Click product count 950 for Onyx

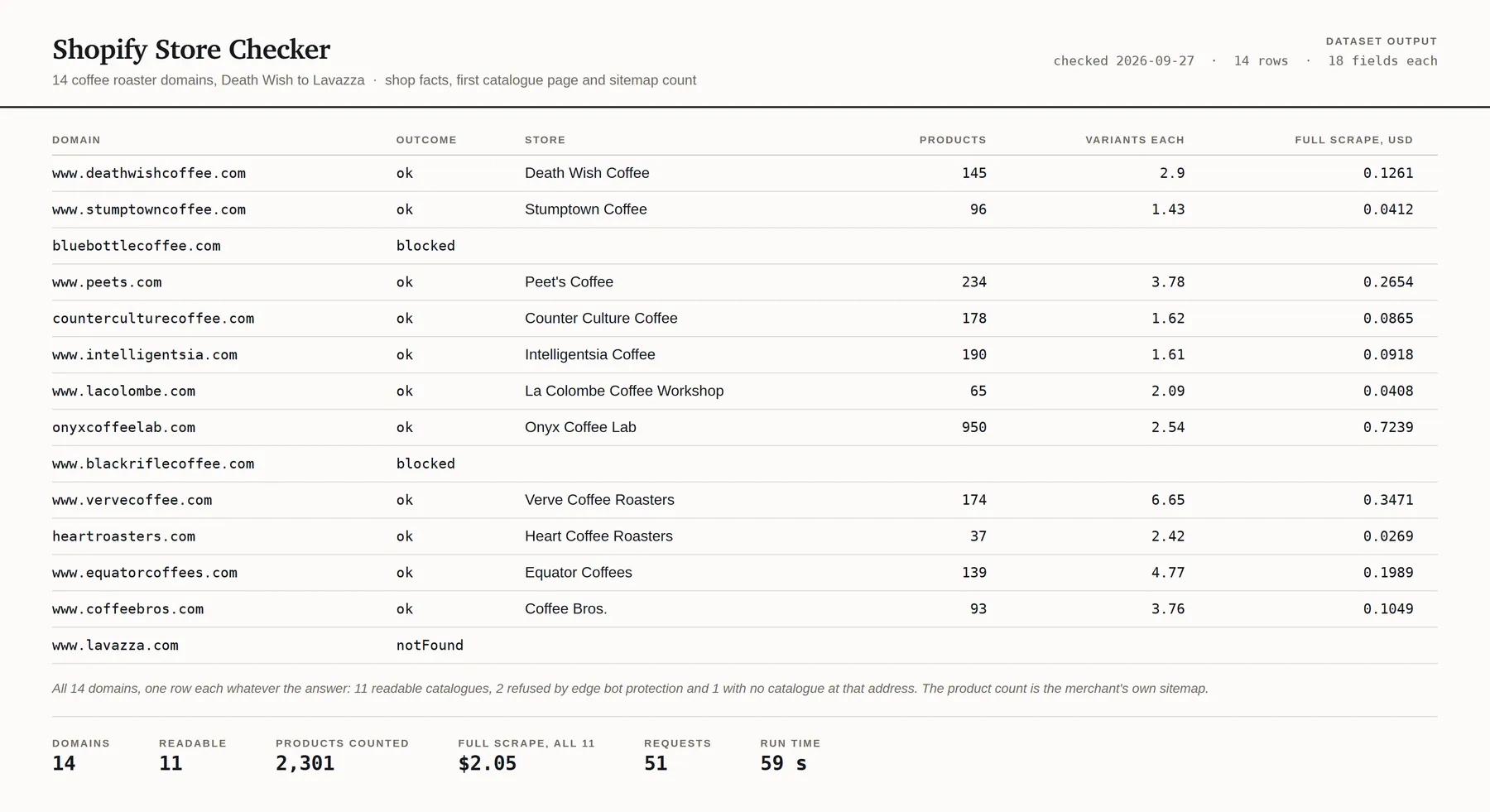pos(974,428)
